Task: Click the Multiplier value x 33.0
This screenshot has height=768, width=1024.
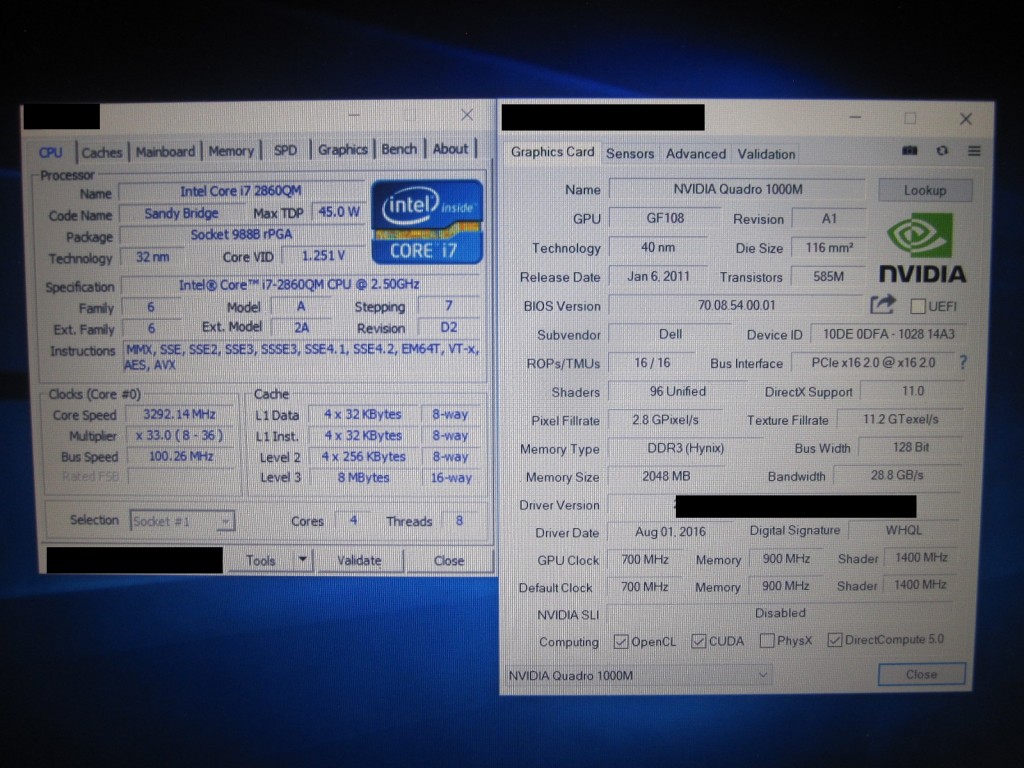Action: pyautogui.click(x=179, y=435)
